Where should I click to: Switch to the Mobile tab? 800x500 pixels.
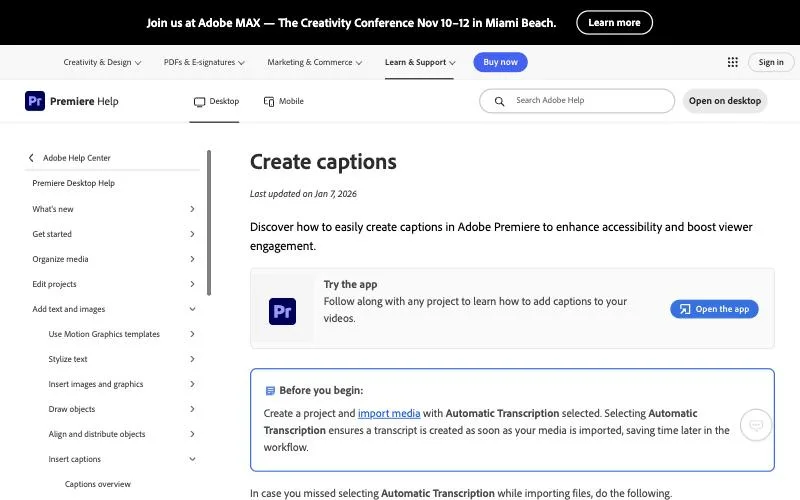pos(284,102)
